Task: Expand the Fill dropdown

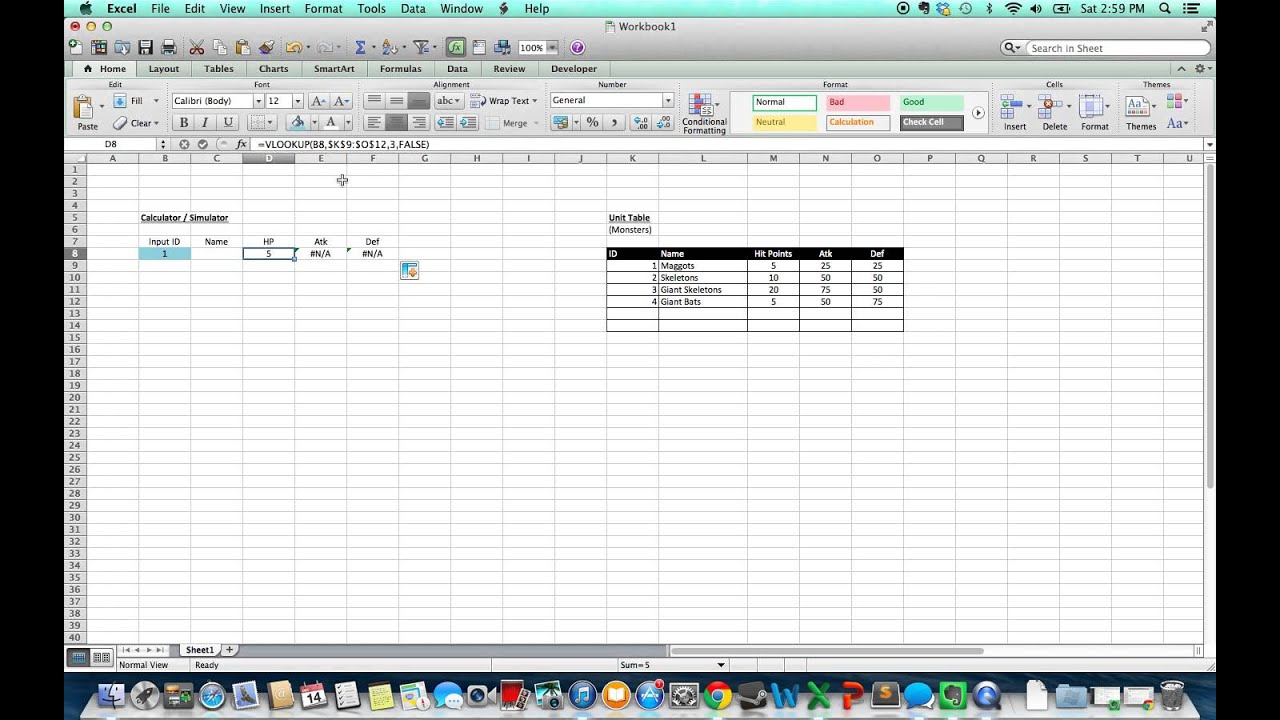Action: pyautogui.click(x=156, y=101)
